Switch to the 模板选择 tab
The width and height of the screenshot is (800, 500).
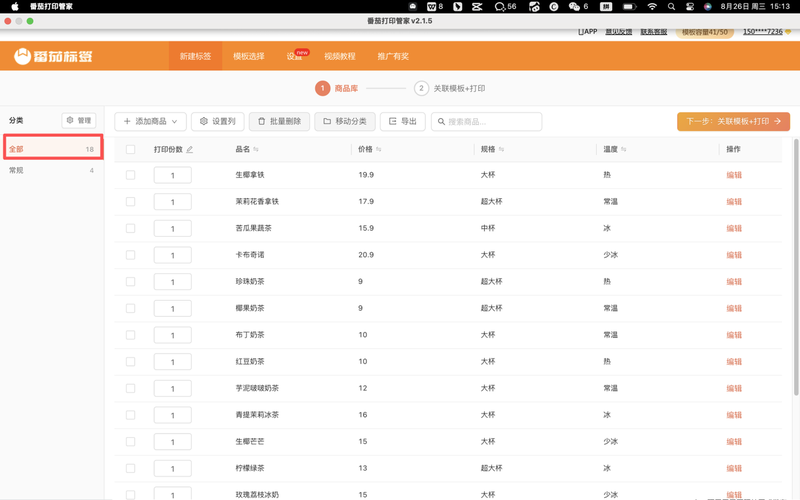[249, 56]
